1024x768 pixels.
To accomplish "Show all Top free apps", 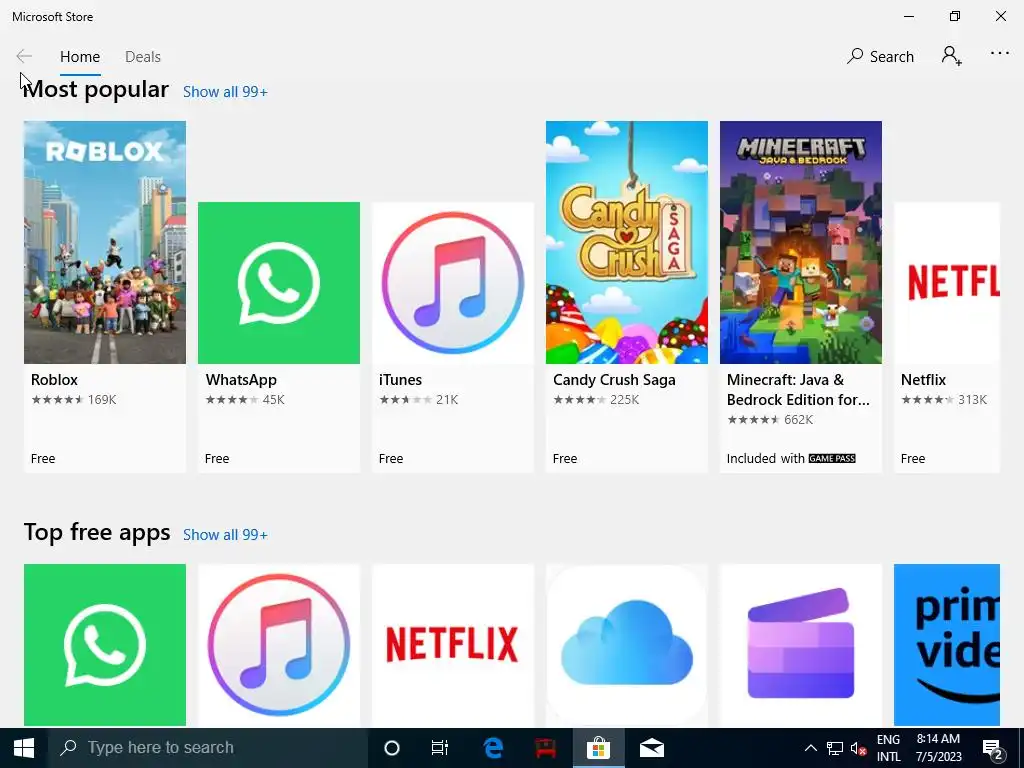I will pos(225,535).
